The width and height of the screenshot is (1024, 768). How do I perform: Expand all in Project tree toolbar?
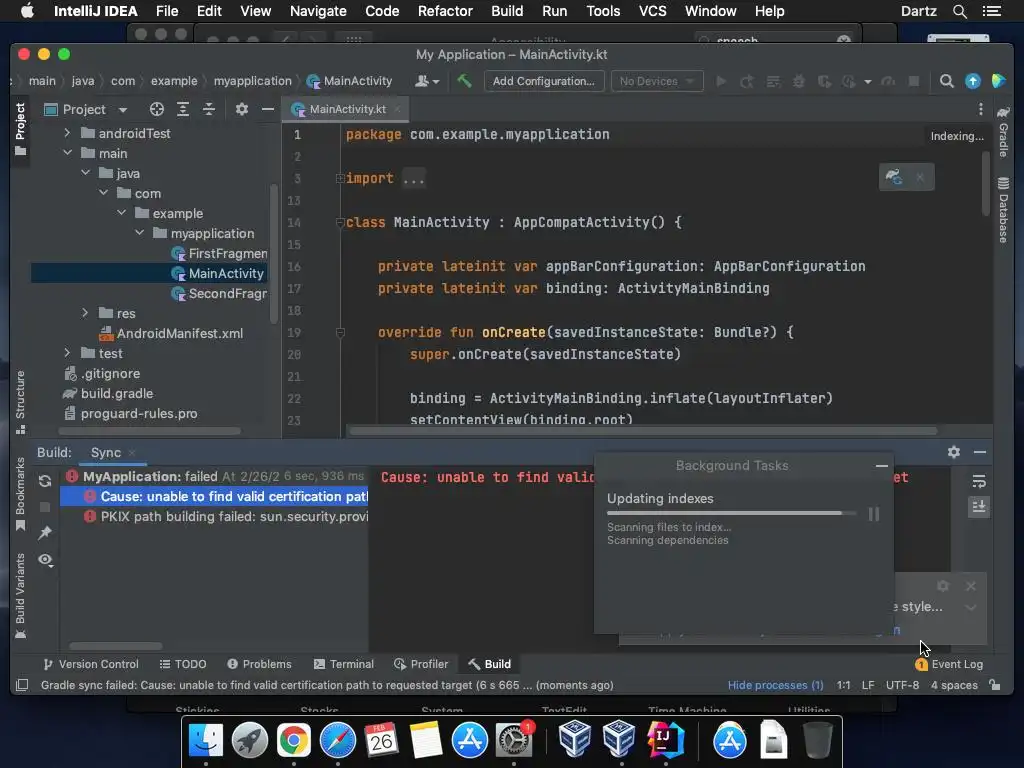[x=183, y=109]
